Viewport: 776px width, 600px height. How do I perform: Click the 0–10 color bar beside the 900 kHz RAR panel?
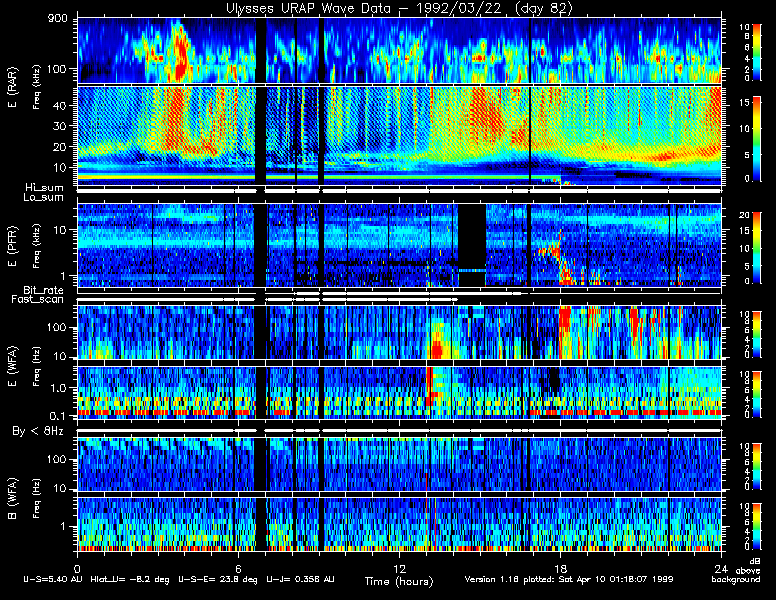pyautogui.click(x=757, y=51)
